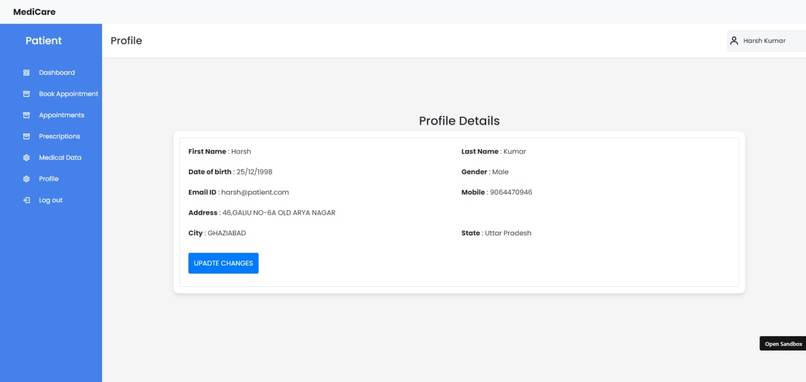806x382 pixels.
Task: Select Medical Data in sidebar
Action: (x=60, y=158)
